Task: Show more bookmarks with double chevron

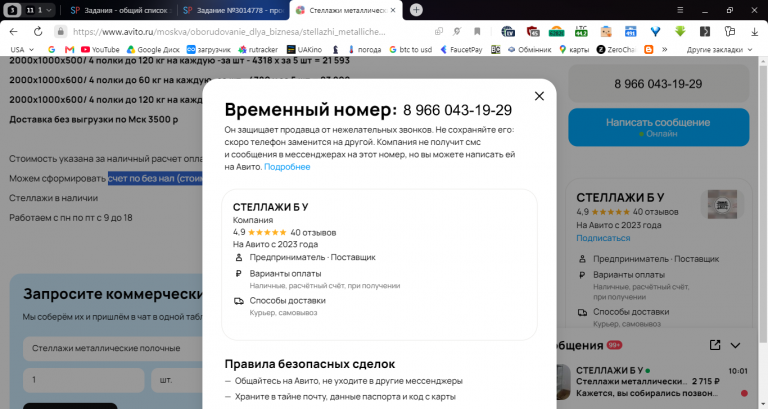Action: tap(665, 49)
